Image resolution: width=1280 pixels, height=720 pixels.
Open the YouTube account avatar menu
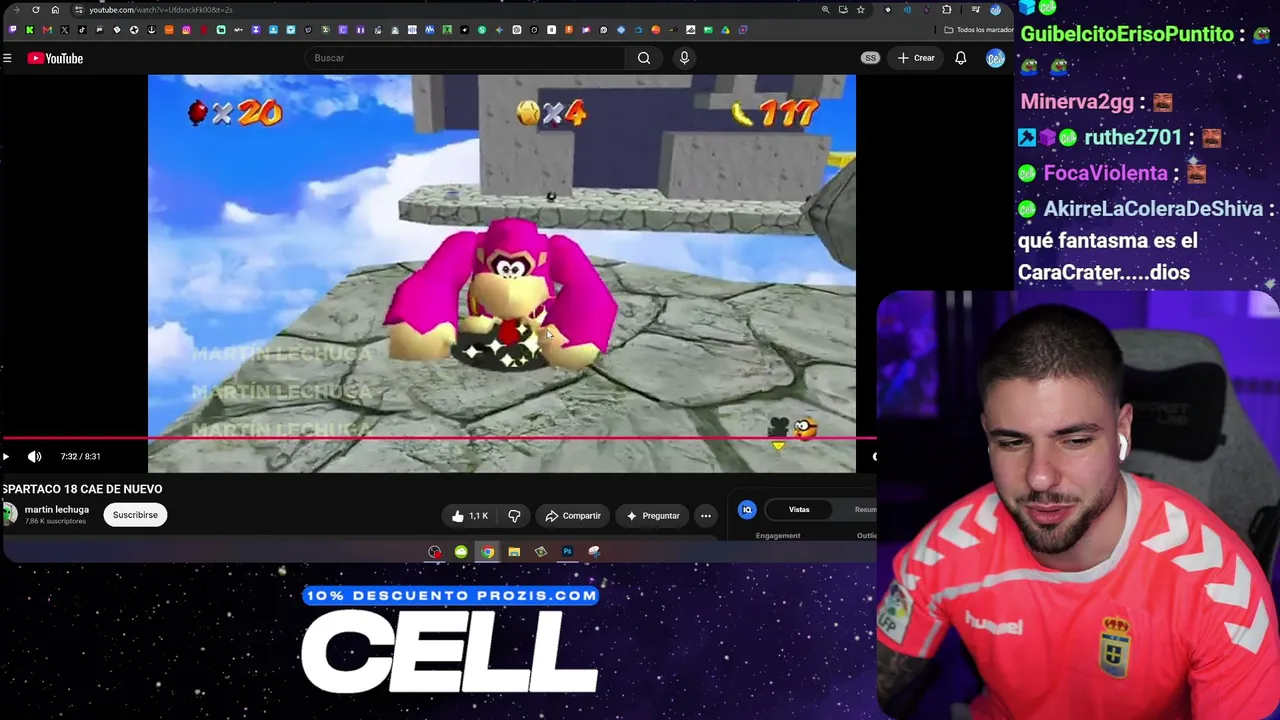[x=995, y=58]
